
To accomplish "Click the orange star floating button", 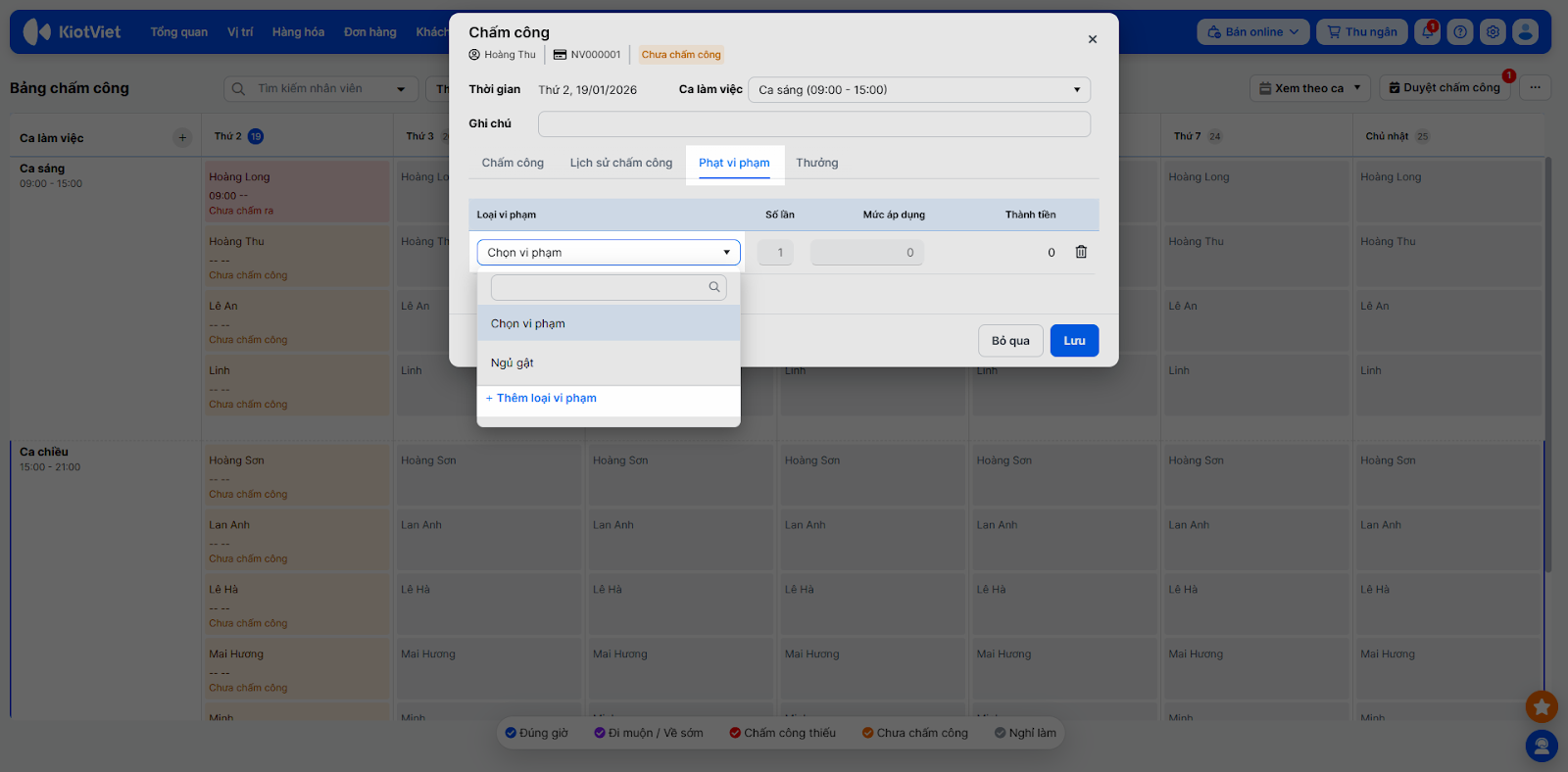I will (x=1542, y=705).
